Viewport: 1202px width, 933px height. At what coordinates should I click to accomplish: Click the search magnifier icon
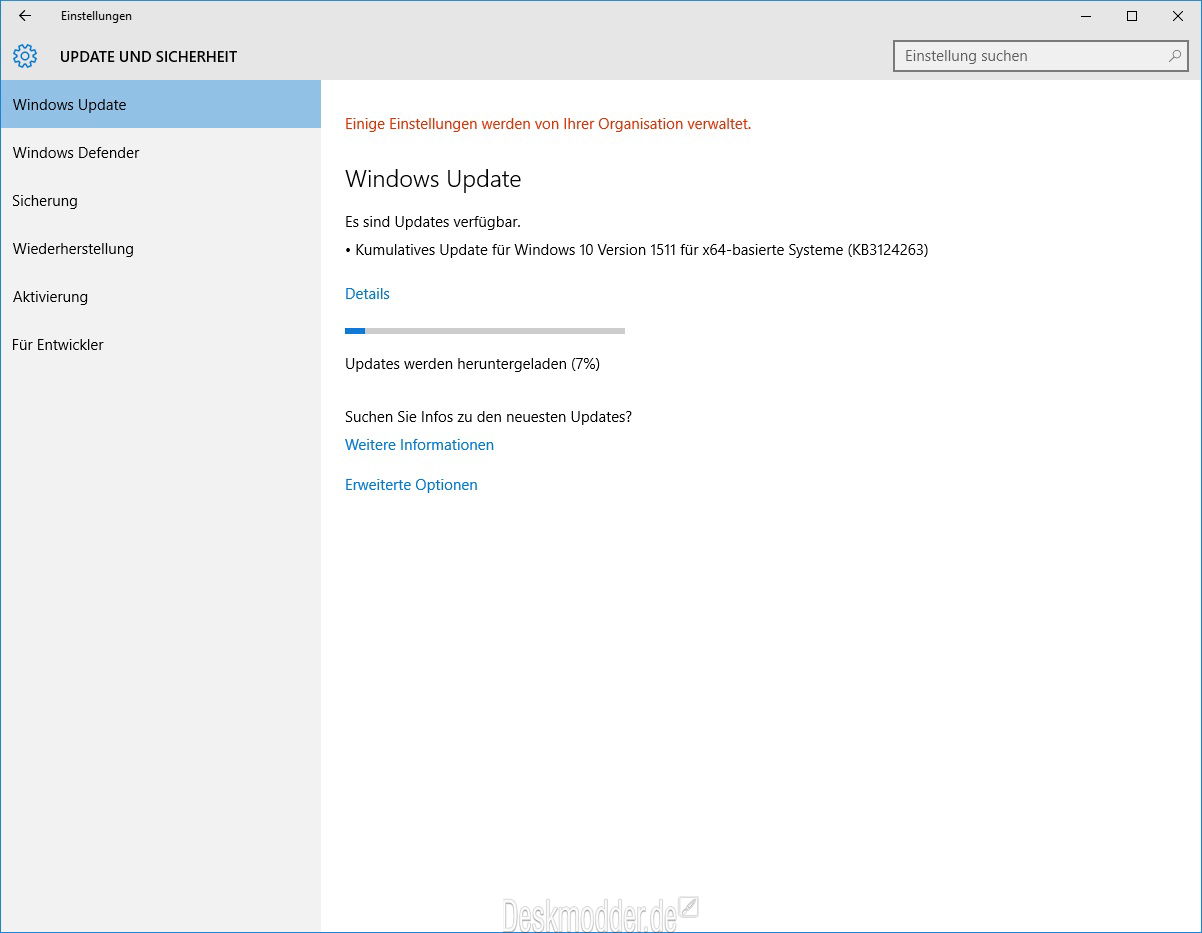(x=1175, y=56)
